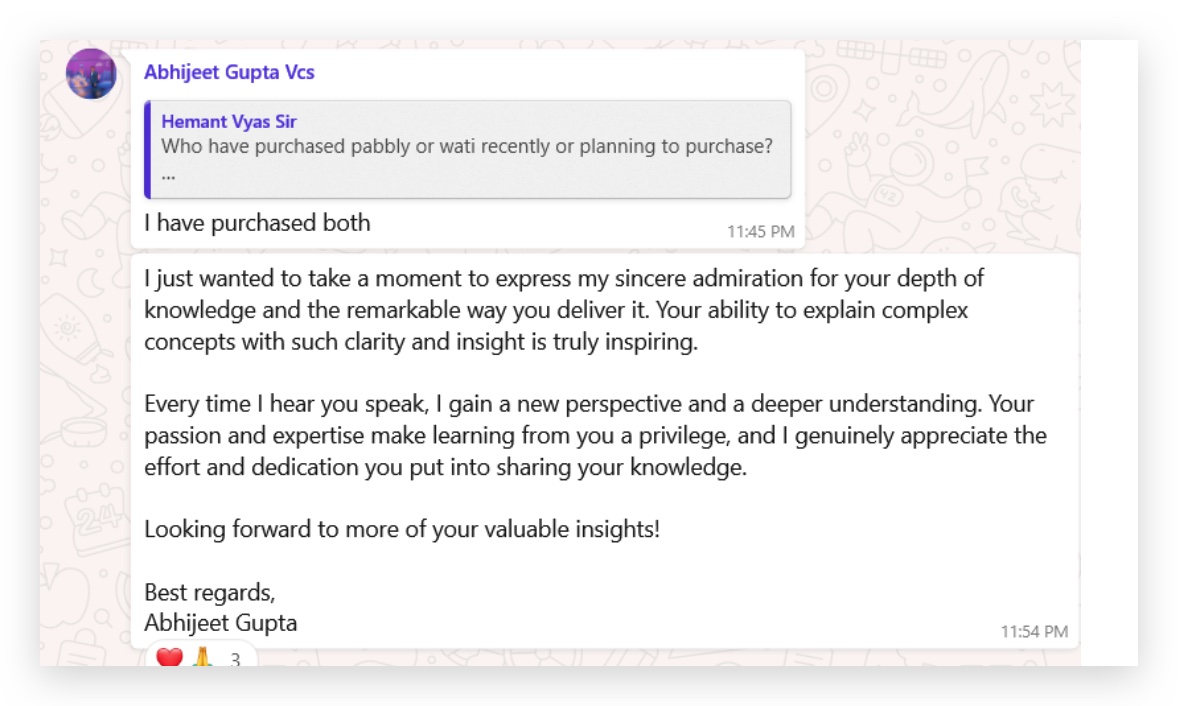
Task: Click the 11:45 PM timestamp
Action: tap(760, 231)
